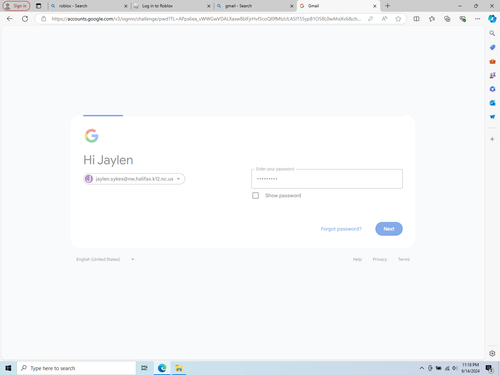
Task: Open the Windows Start menu
Action: (8, 368)
